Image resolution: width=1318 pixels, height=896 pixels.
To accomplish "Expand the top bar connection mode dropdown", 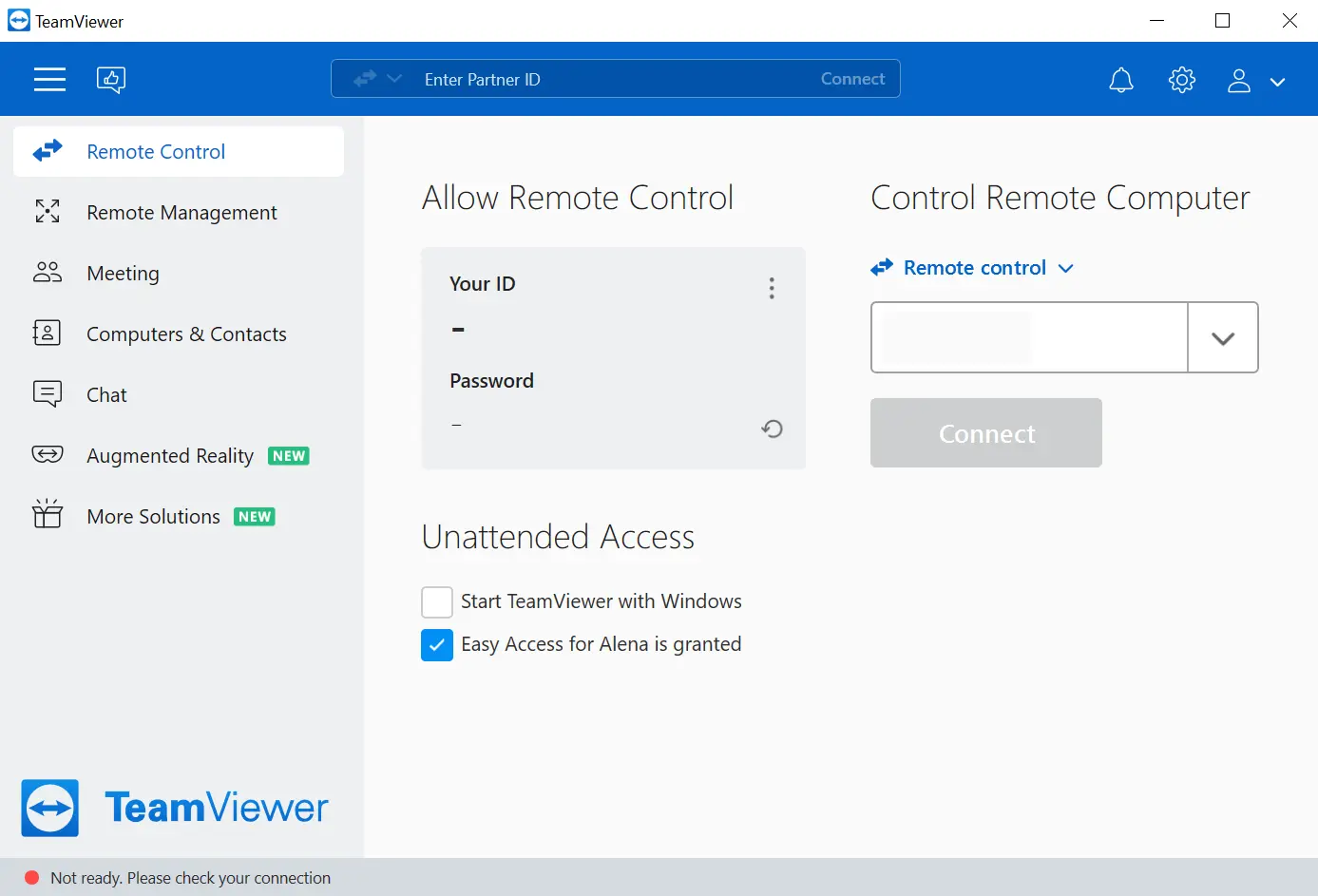I will [378, 79].
